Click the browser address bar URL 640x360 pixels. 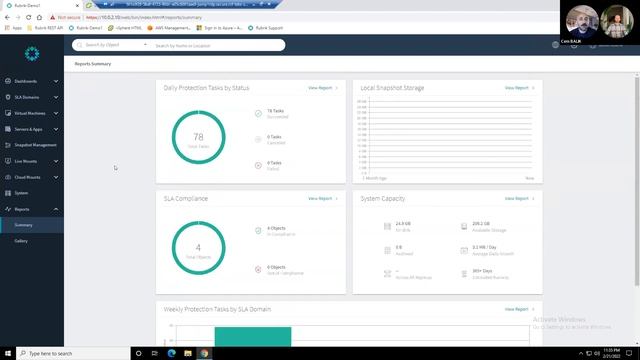[144, 18]
